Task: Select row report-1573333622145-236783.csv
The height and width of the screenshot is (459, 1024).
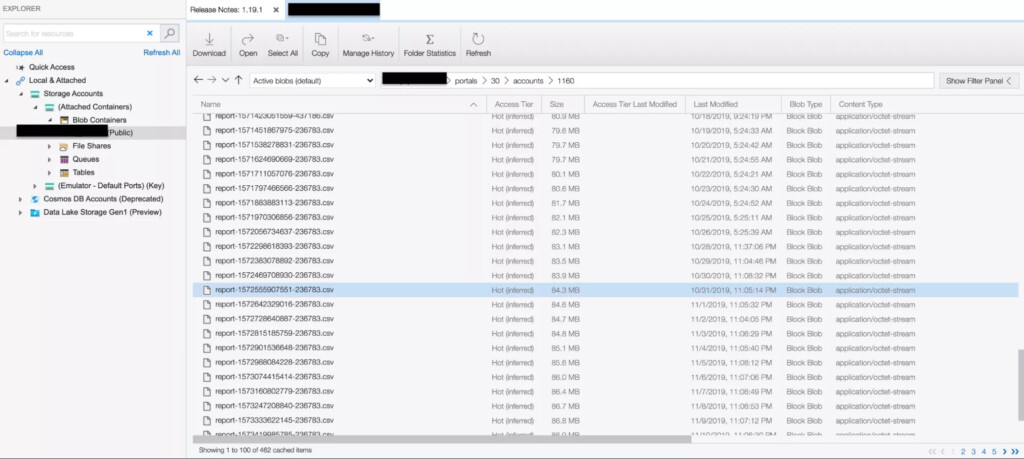Action: (605, 420)
